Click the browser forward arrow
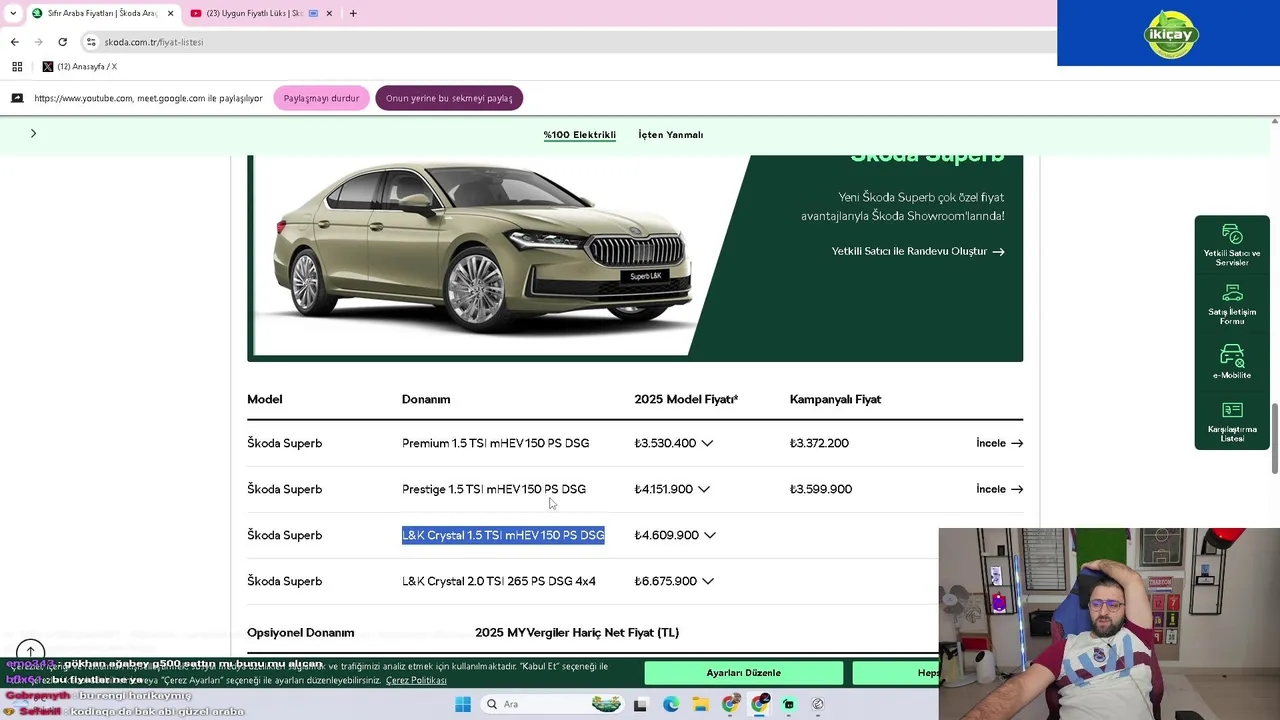The width and height of the screenshot is (1280, 720). point(39,42)
